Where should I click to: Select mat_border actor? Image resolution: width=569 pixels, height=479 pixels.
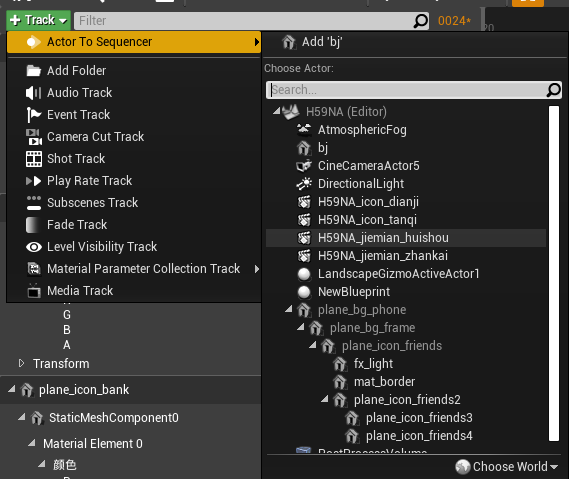(406, 382)
